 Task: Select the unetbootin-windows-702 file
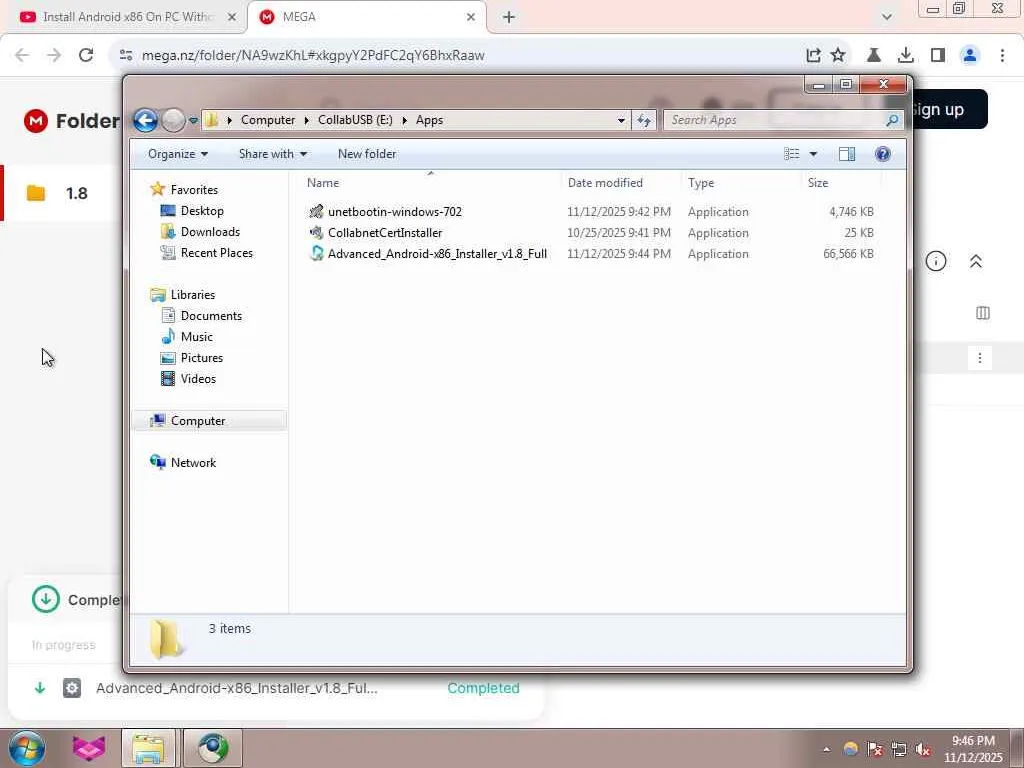394,212
